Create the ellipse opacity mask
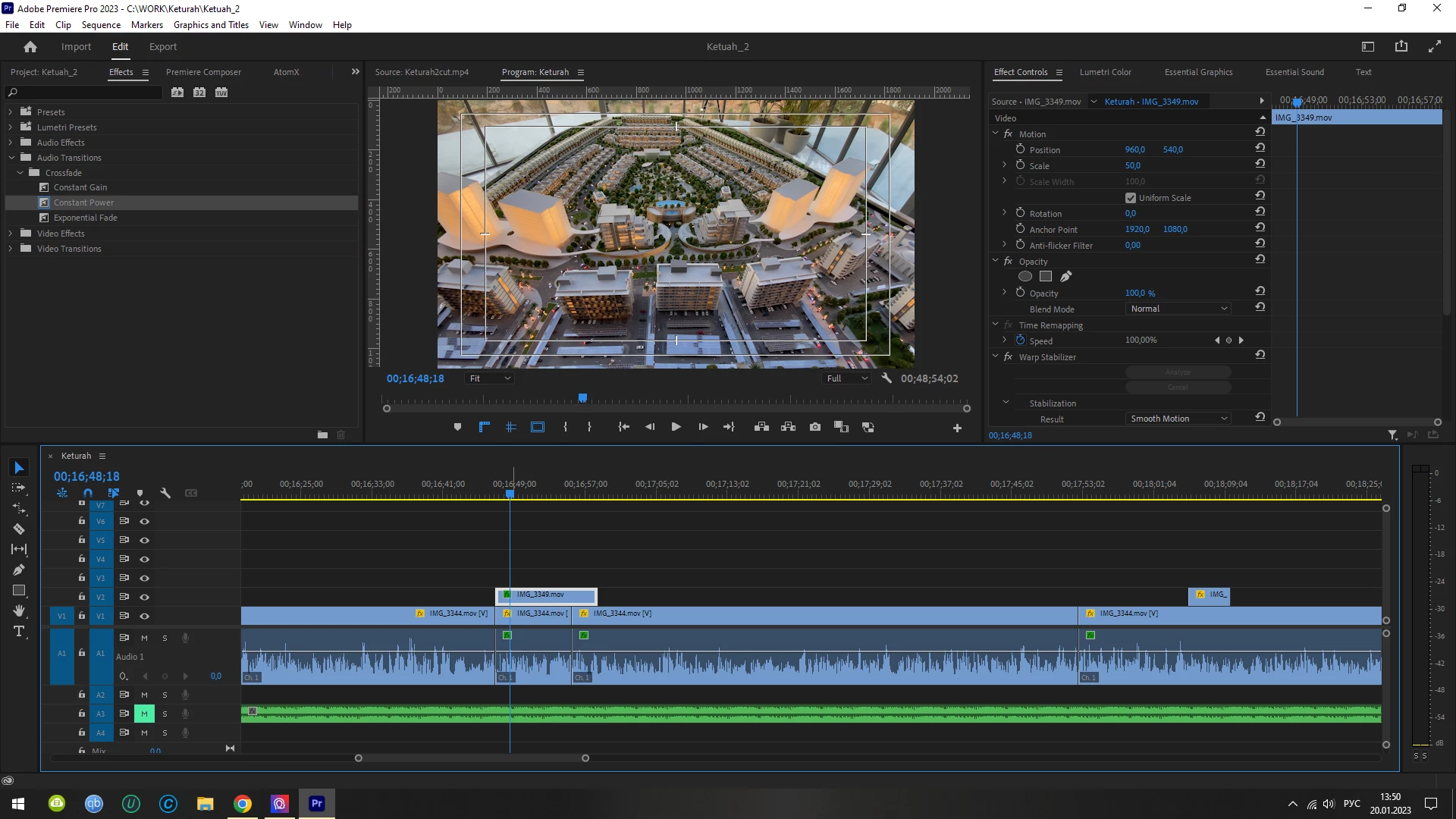1456x819 pixels. click(1025, 277)
